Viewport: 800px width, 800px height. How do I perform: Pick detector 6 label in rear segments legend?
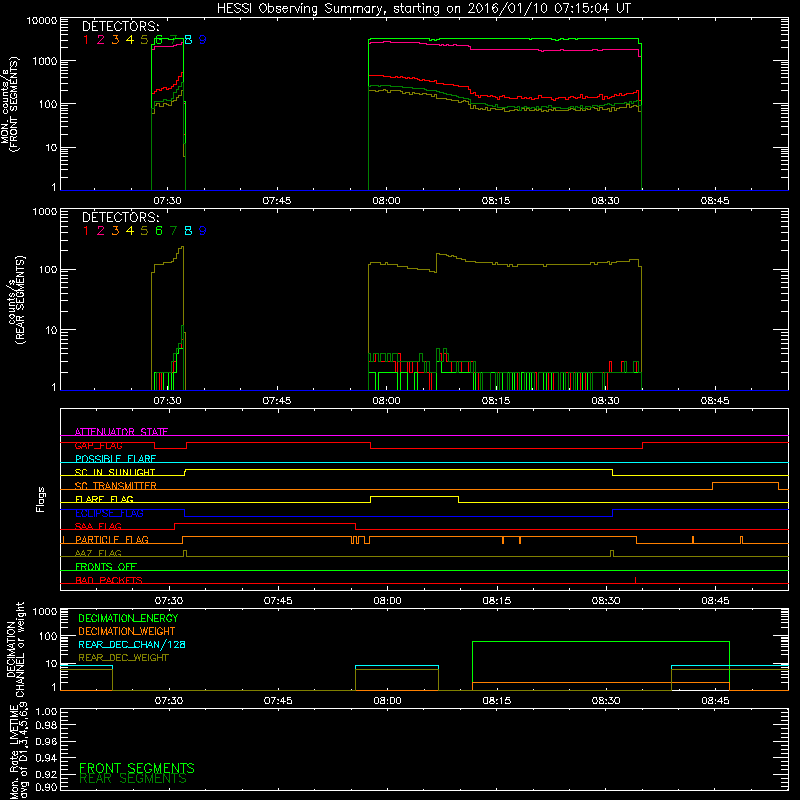pos(159,231)
